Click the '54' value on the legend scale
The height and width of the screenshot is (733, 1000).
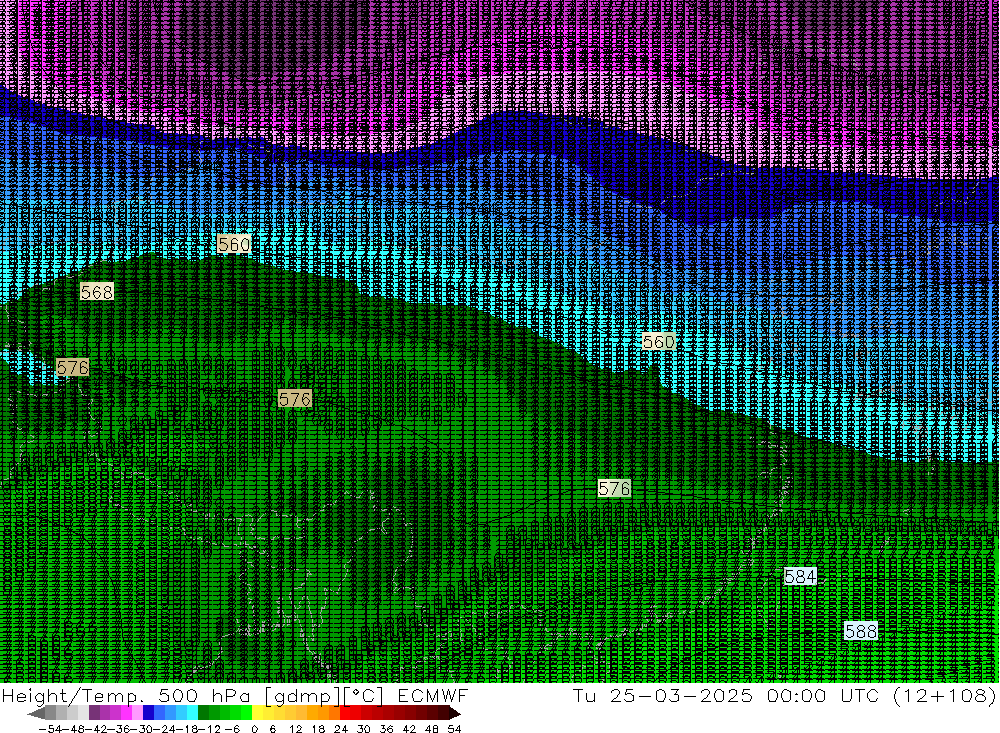click(454, 729)
